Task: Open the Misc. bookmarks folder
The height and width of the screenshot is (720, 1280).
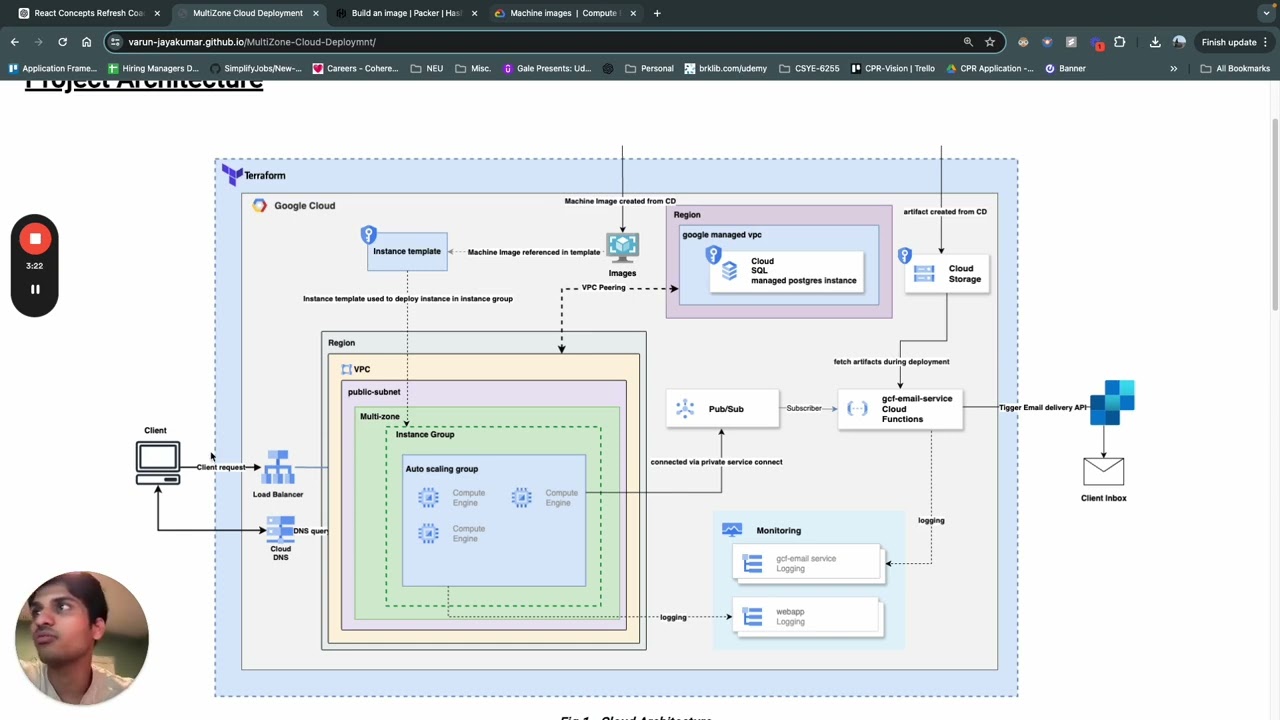Action: coord(473,68)
